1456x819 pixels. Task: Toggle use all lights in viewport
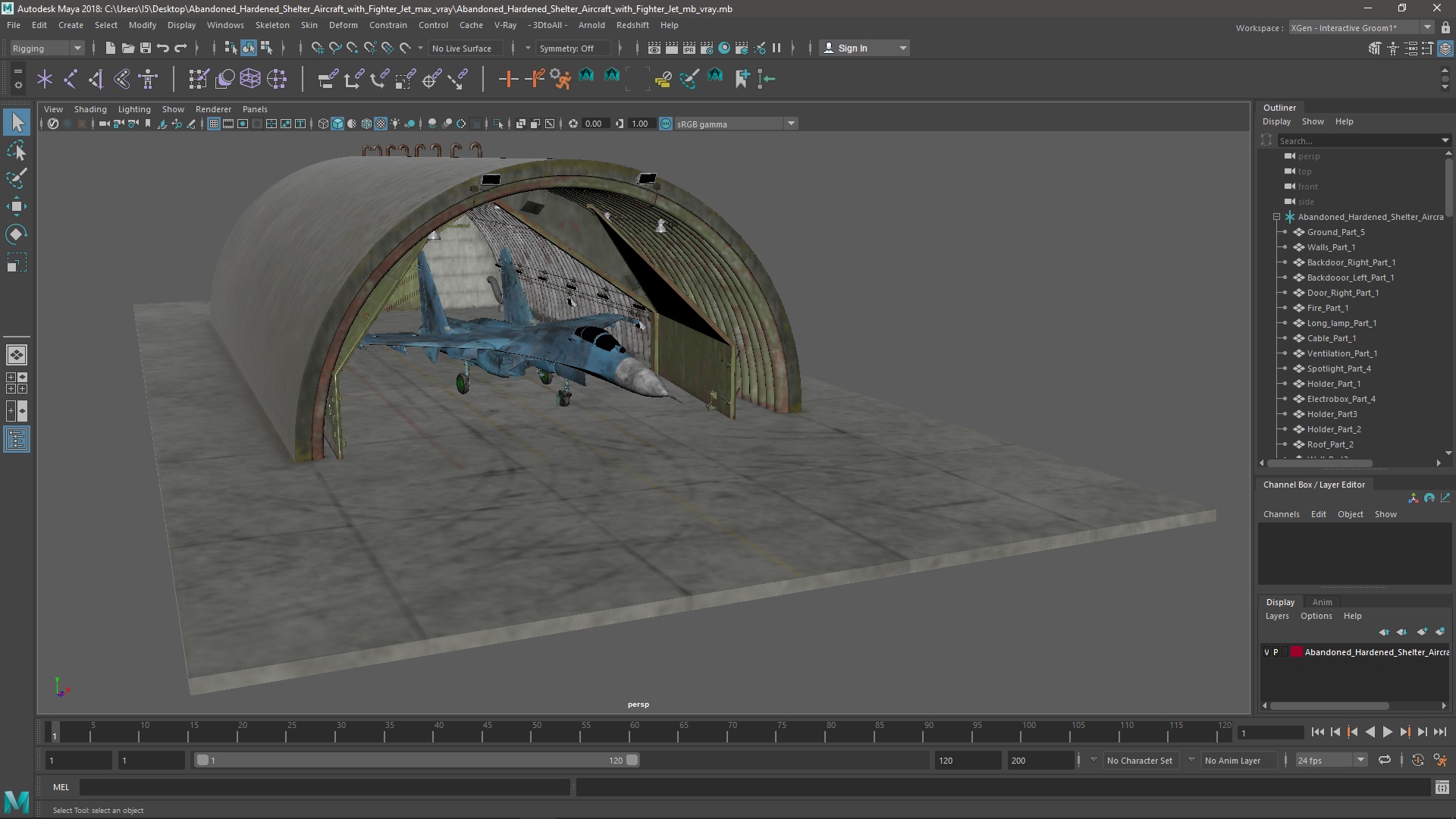coord(395,124)
